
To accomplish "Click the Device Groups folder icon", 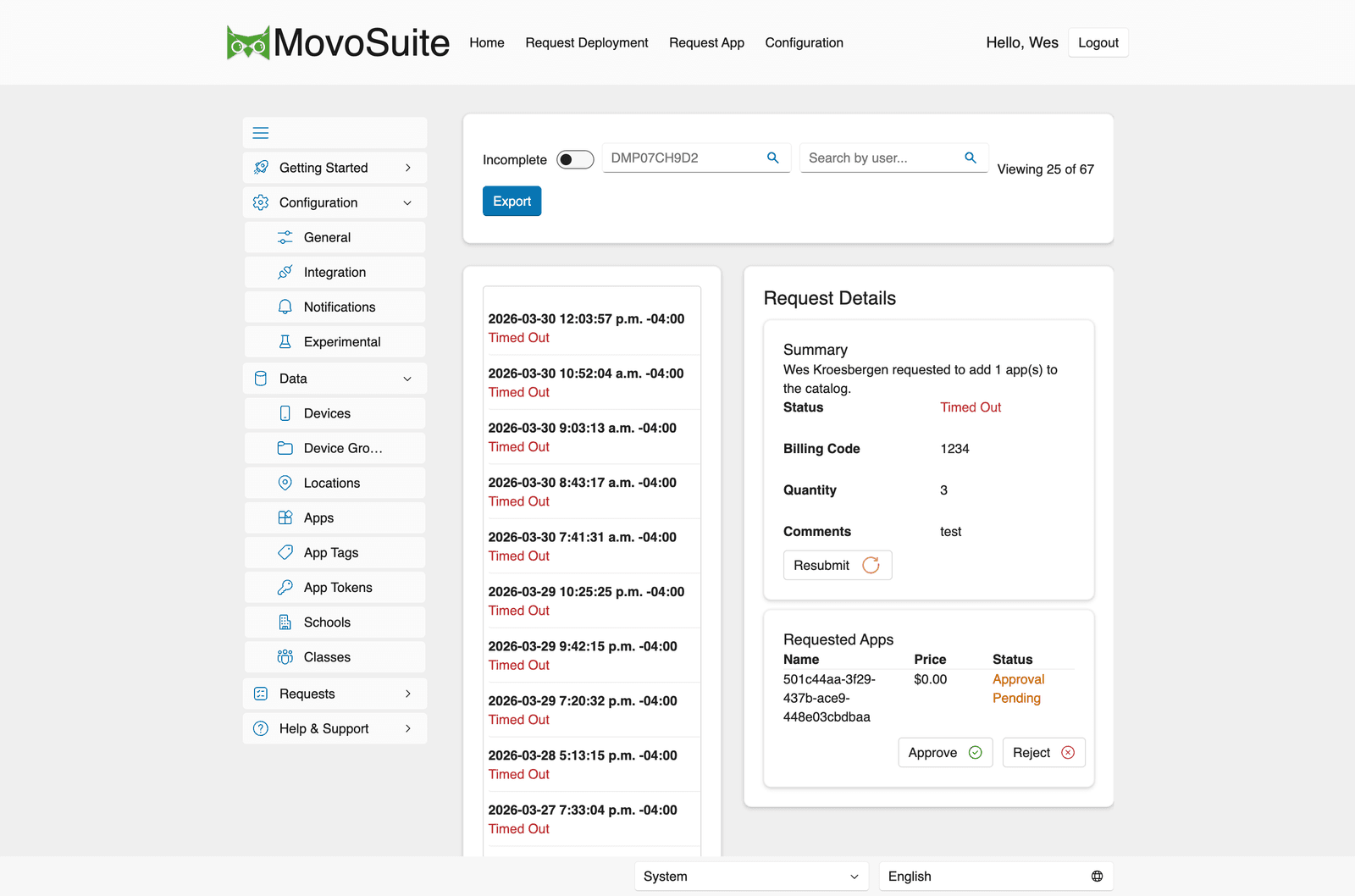I will click(x=285, y=448).
